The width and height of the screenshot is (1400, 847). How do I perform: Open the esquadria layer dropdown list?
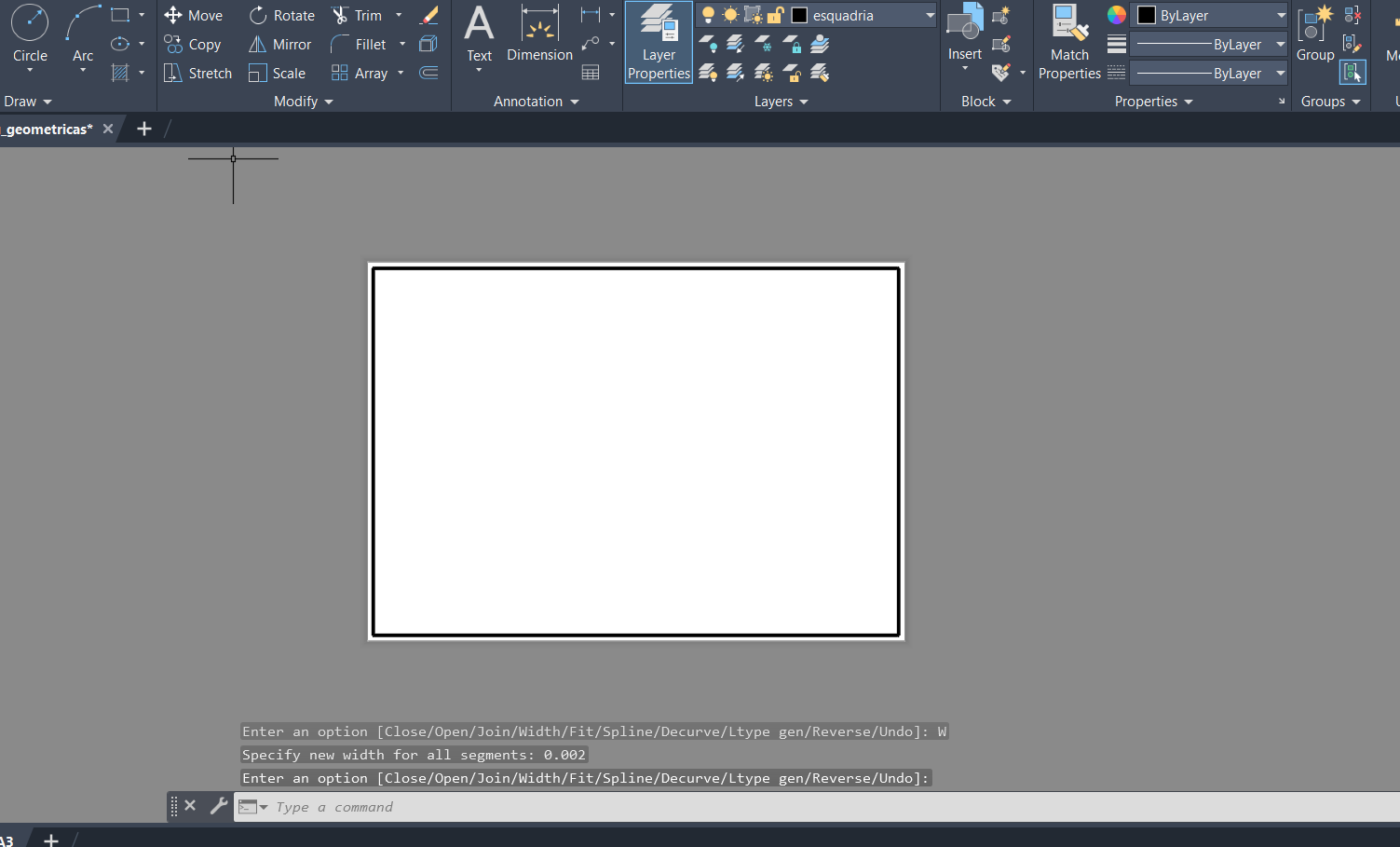click(x=929, y=16)
